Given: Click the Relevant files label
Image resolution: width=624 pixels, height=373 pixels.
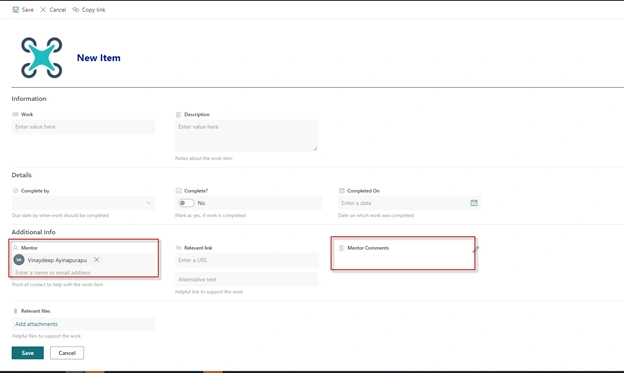Looking at the screenshot, I should point(35,311).
